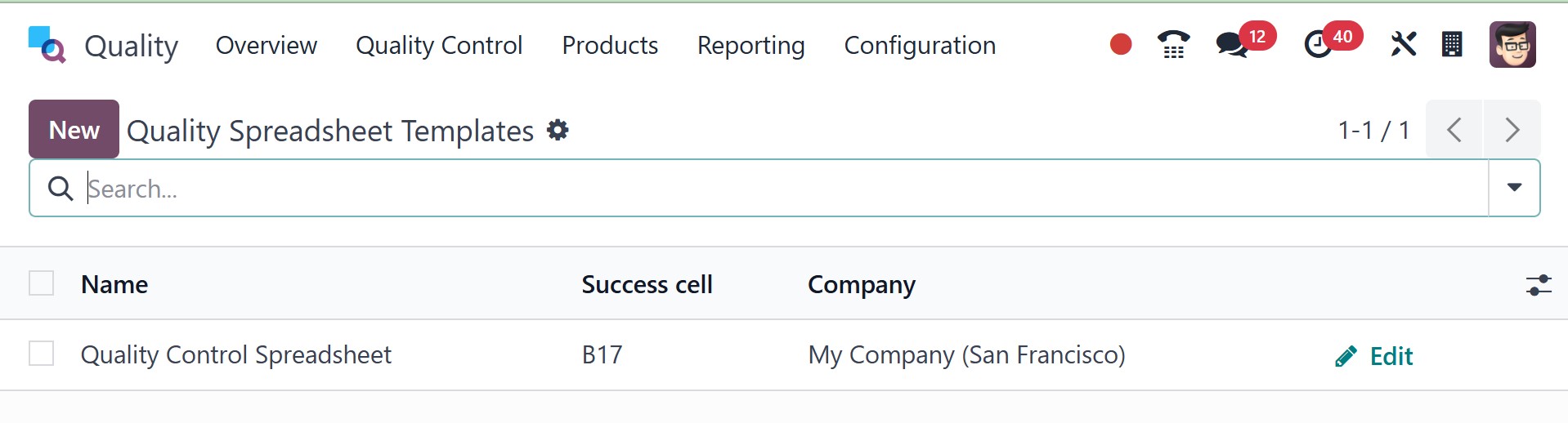Open the user avatar menu
1568x423 pixels.
tap(1512, 45)
